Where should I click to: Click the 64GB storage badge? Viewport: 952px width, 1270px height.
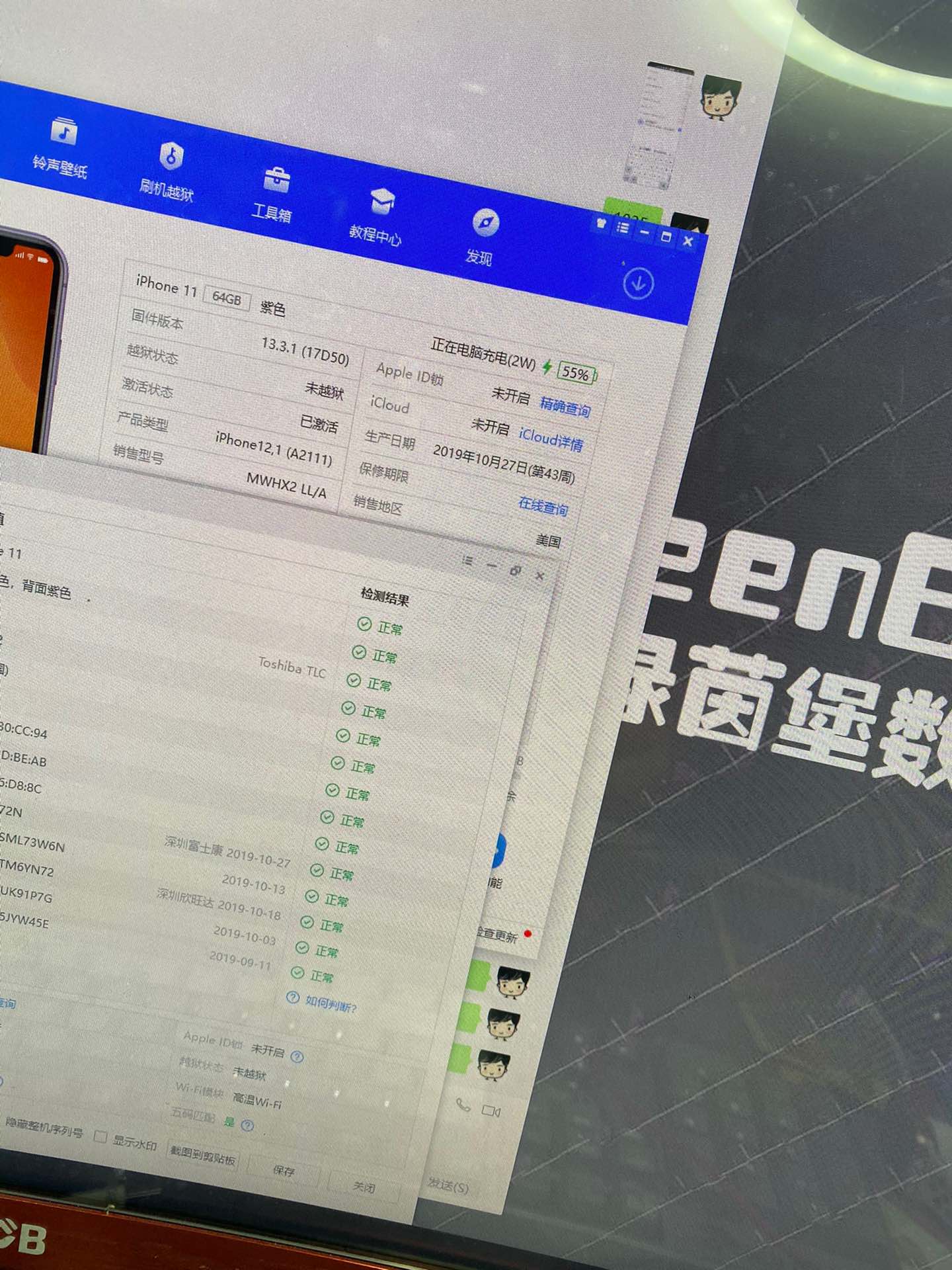227,298
